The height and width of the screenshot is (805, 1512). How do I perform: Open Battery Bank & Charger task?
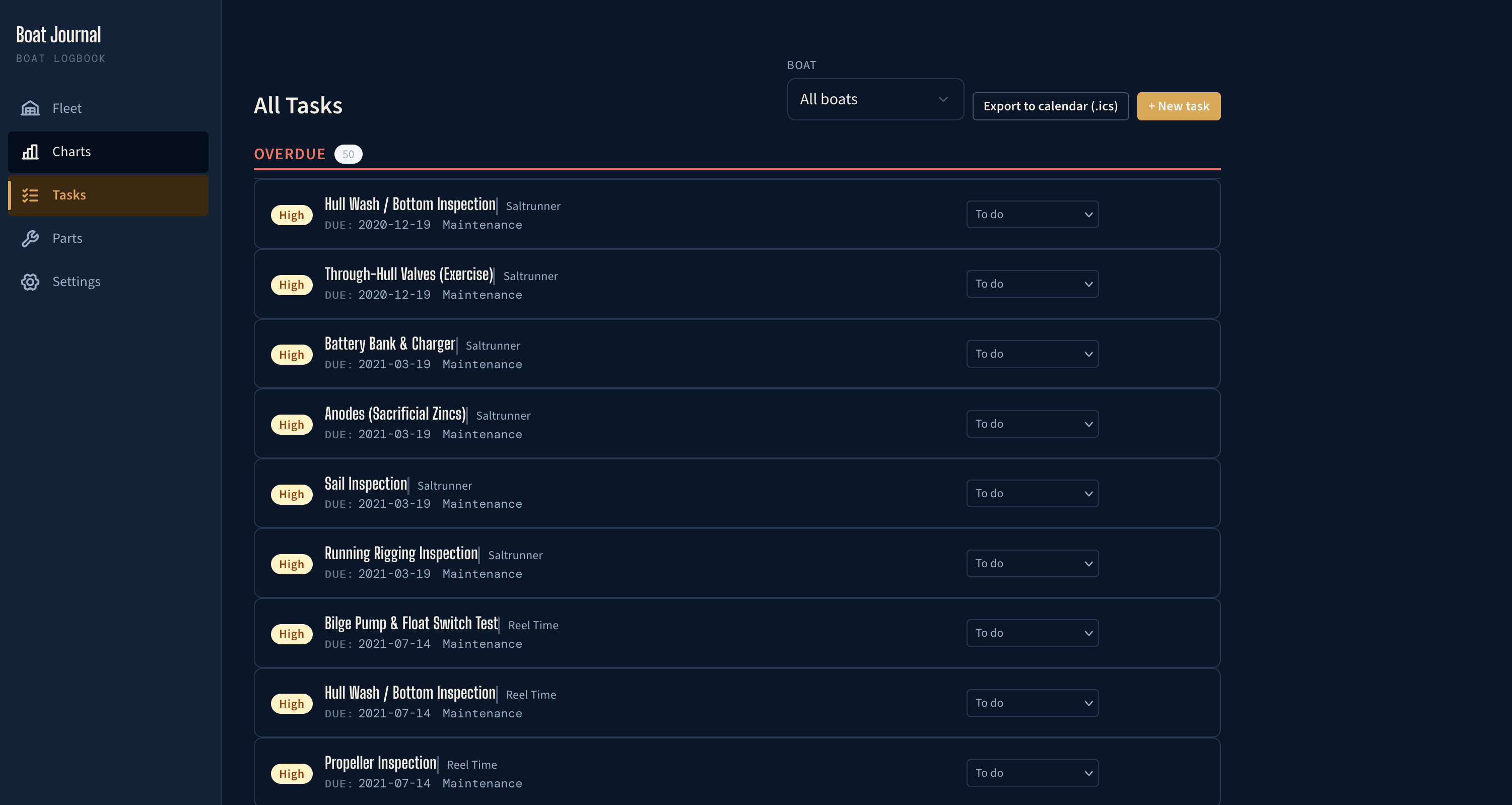click(x=390, y=344)
